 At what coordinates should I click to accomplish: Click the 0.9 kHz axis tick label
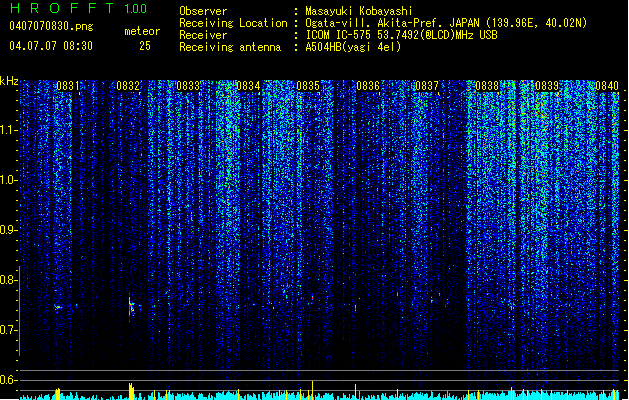[x=7, y=230]
